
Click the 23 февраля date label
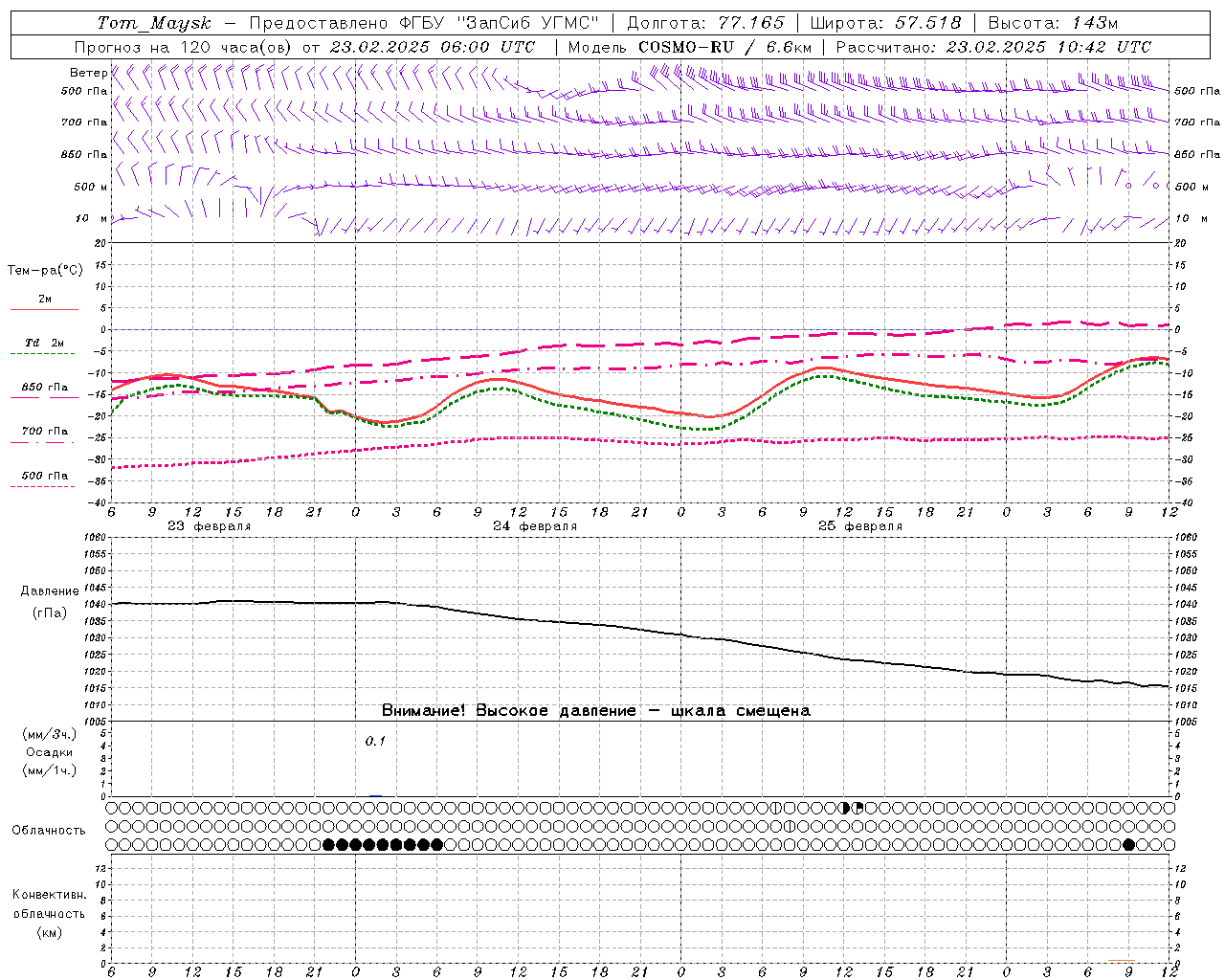(209, 526)
